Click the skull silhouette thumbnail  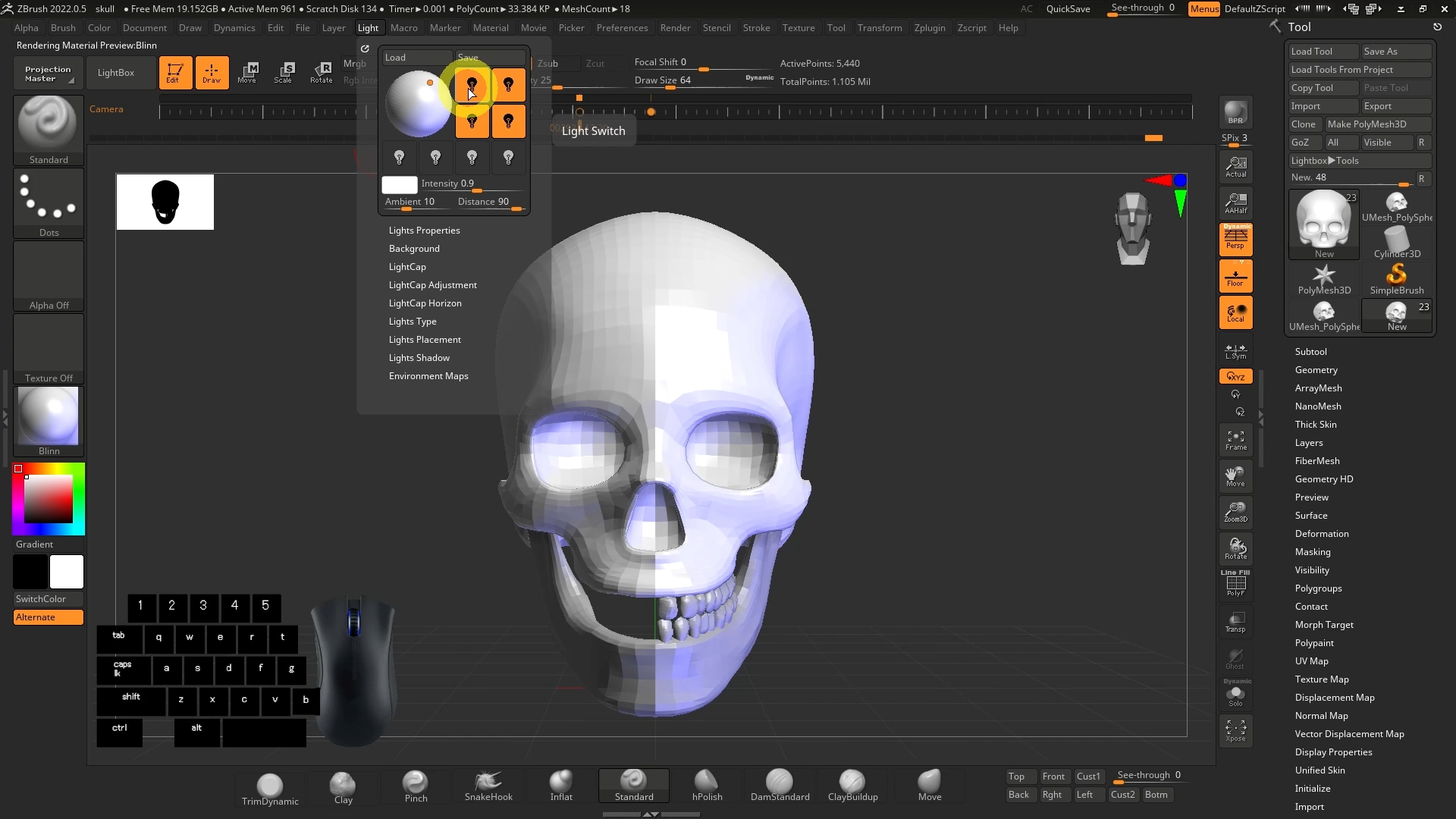(x=165, y=202)
